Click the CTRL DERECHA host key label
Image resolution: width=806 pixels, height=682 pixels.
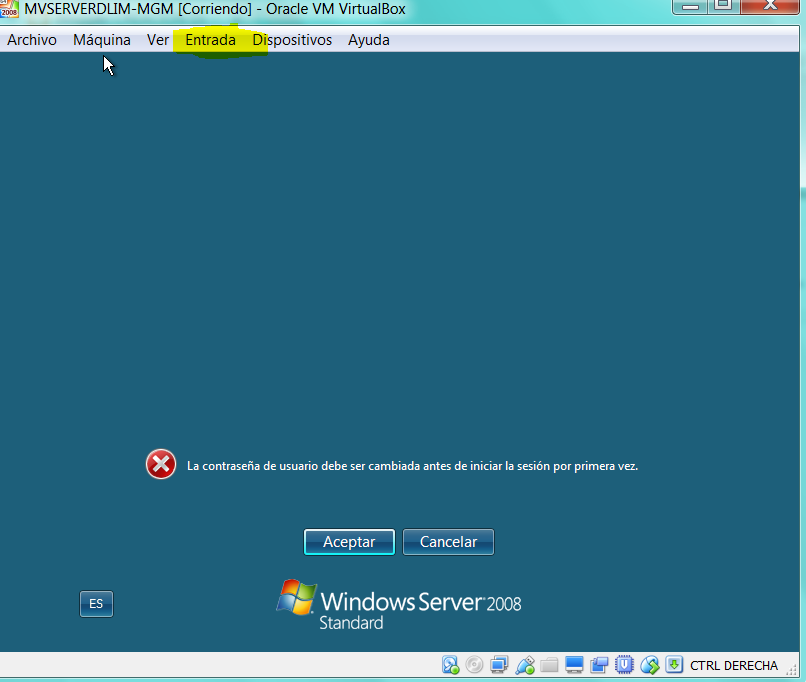pyautogui.click(x=733, y=665)
